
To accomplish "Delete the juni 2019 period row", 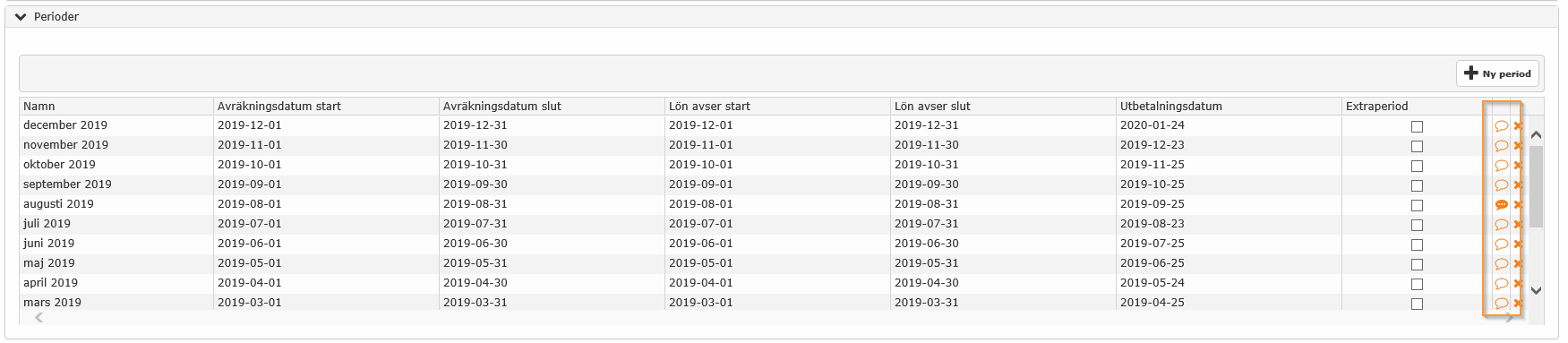I will coord(1518,244).
